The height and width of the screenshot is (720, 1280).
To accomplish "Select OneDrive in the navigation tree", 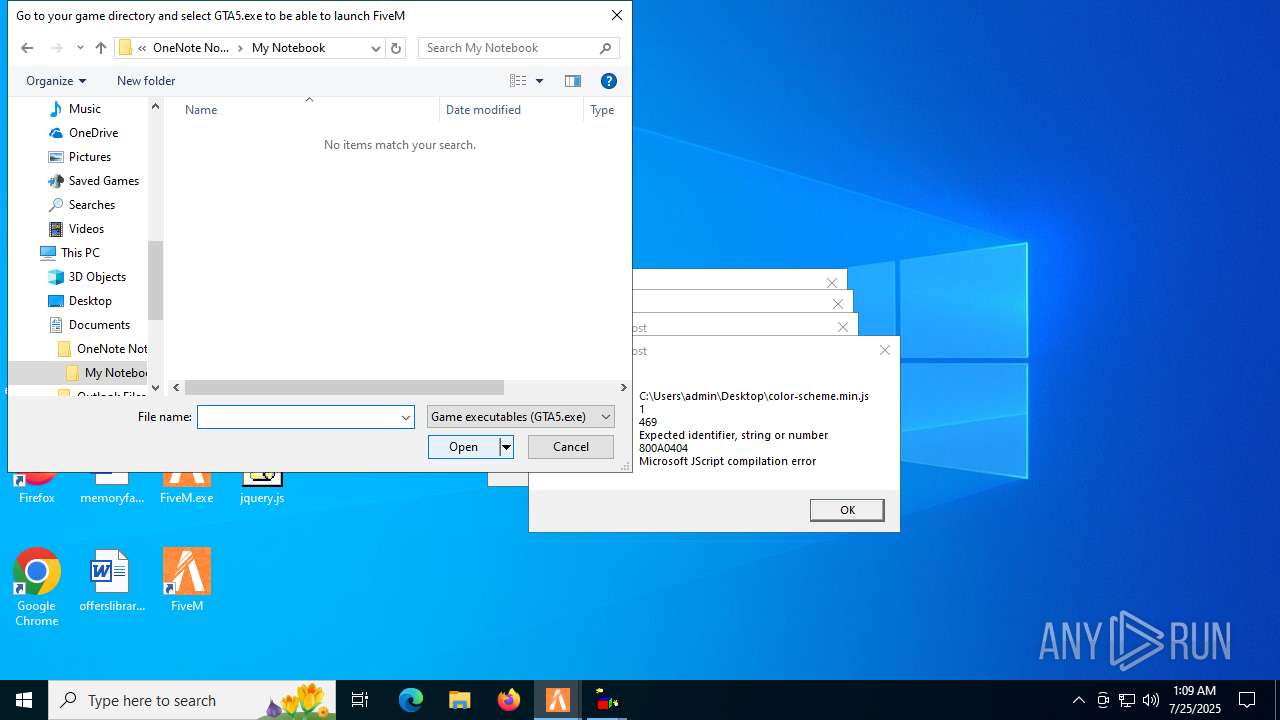I will [93, 133].
